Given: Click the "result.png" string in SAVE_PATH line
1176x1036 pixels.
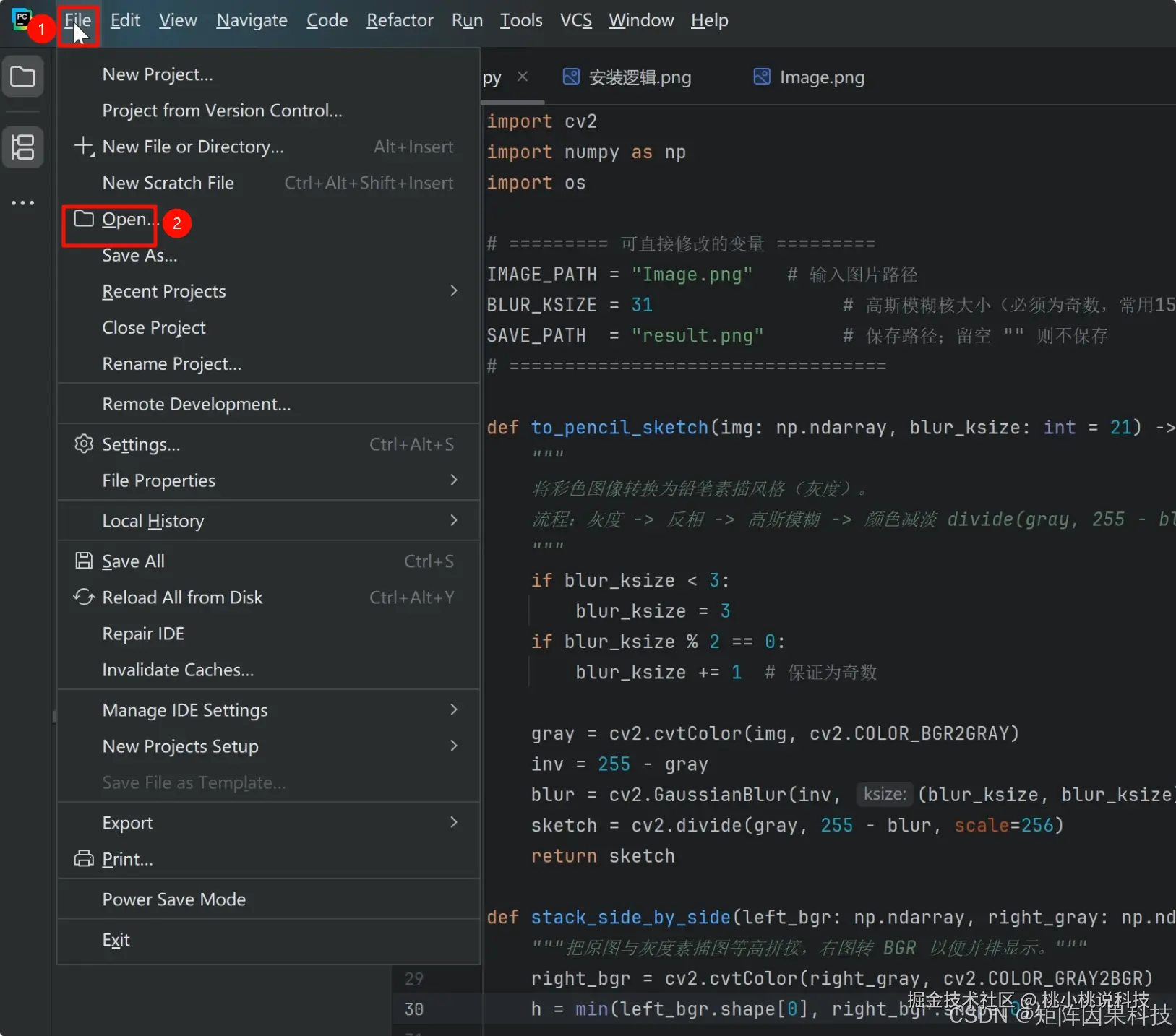Looking at the screenshot, I should pyautogui.click(x=698, y=336).
